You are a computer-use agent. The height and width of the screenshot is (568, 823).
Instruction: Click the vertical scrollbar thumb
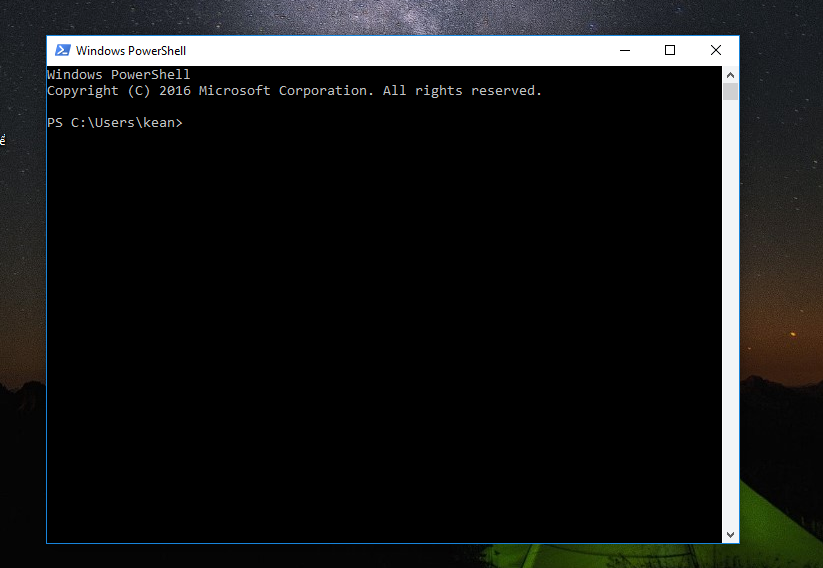point(730,91)
